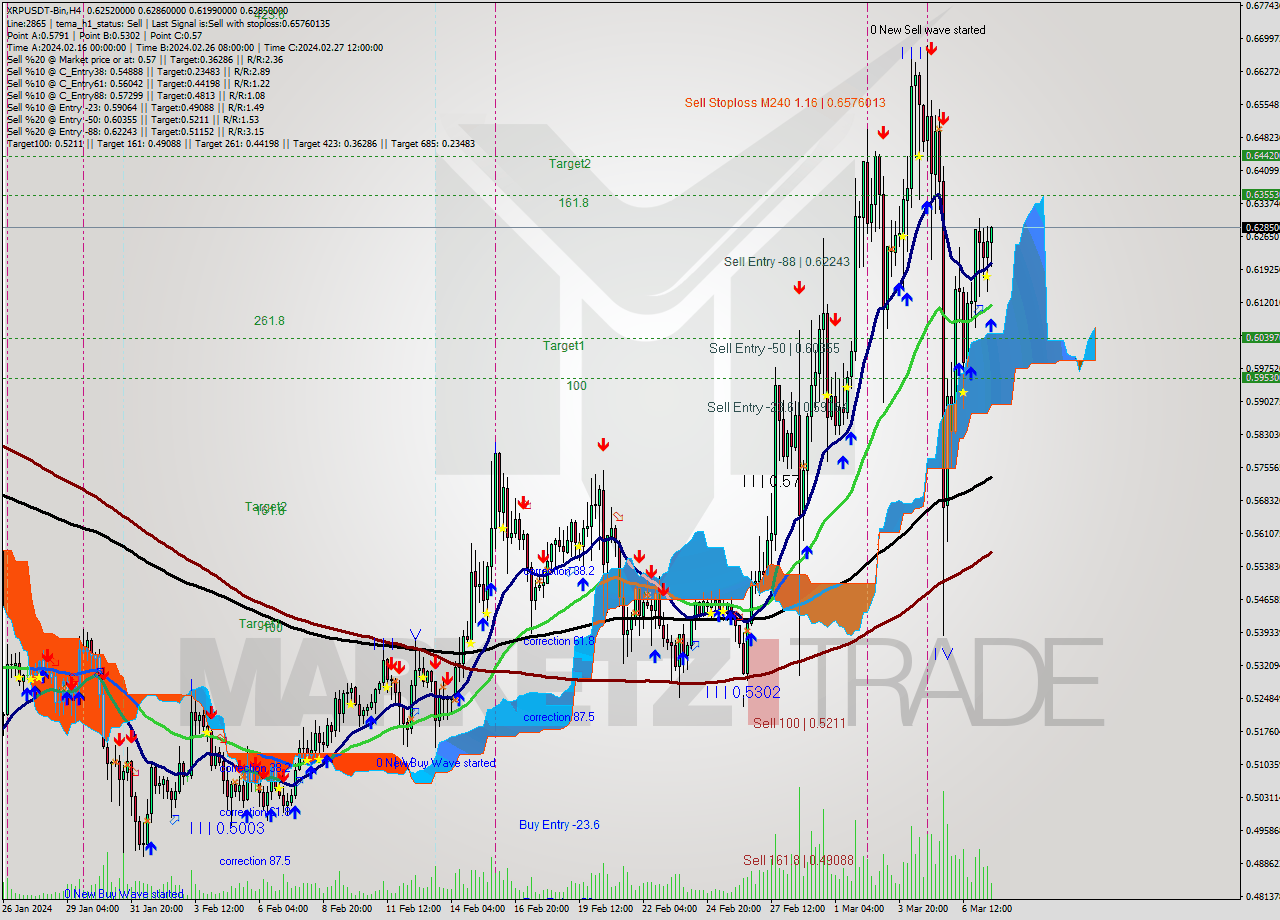This screenshot has width=1280, height=920.
Task: Click the 'Sell Entry -88 | 0.62243' chart label
Action: point(787,261)
